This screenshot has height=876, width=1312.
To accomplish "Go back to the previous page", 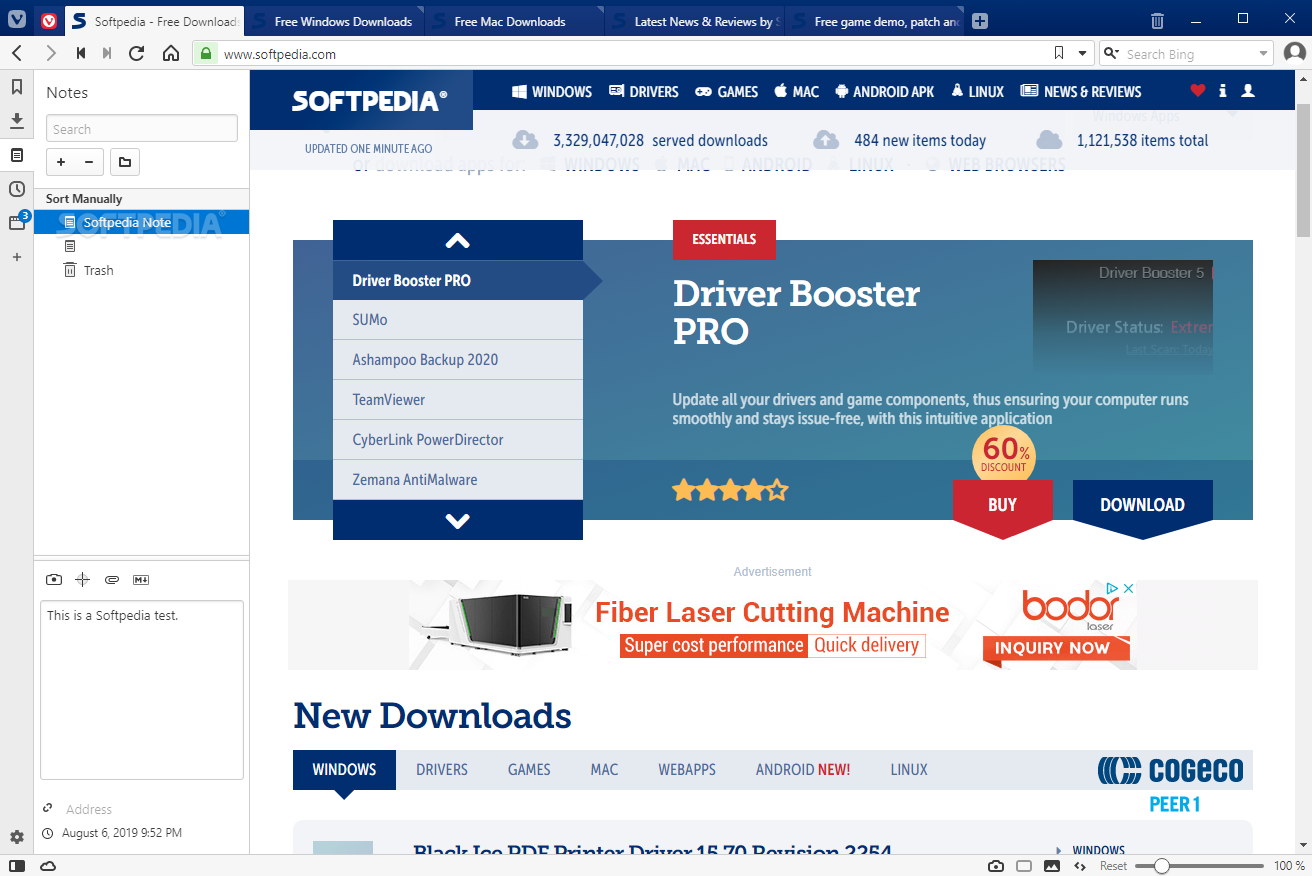I will pyautogui.click(x=17, y=53).
